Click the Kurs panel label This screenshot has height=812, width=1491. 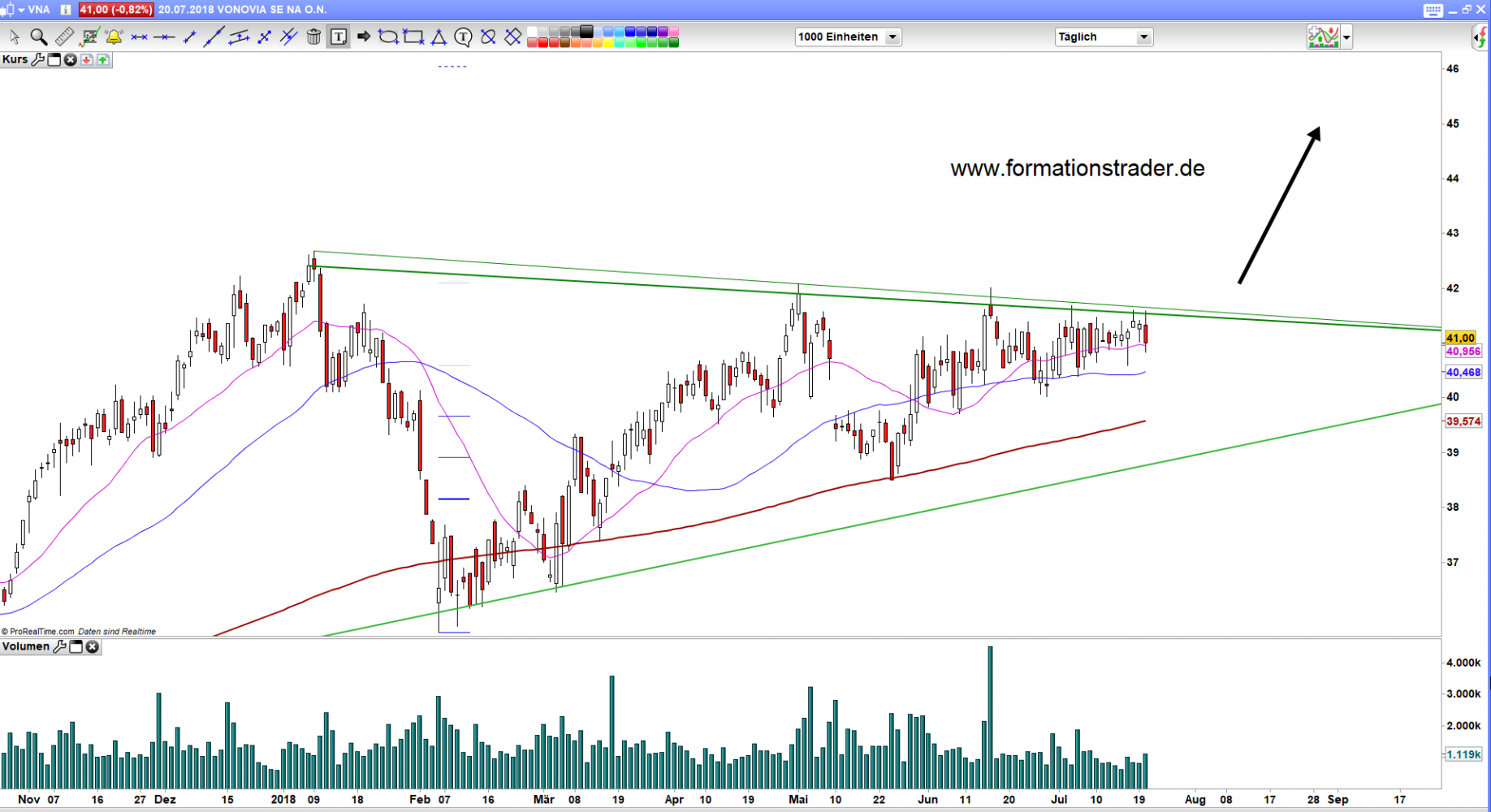click(15, 60)
